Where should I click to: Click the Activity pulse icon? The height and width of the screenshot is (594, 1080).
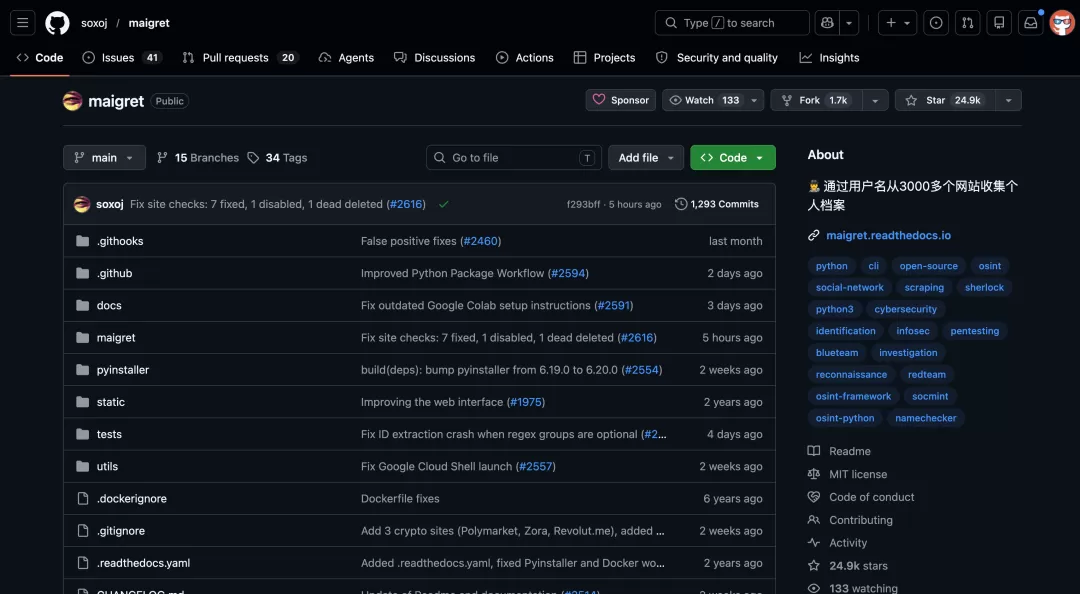pyautogui.click(x=813, y=543)
